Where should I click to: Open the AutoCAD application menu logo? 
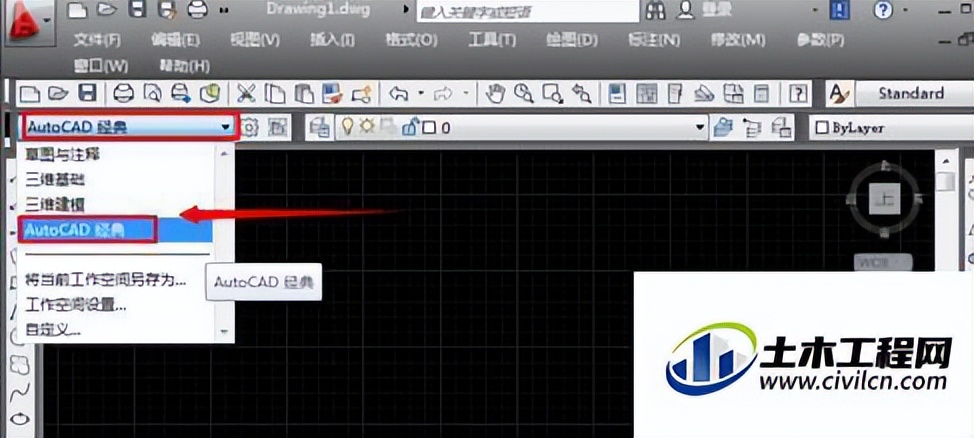tap(25, 24)
